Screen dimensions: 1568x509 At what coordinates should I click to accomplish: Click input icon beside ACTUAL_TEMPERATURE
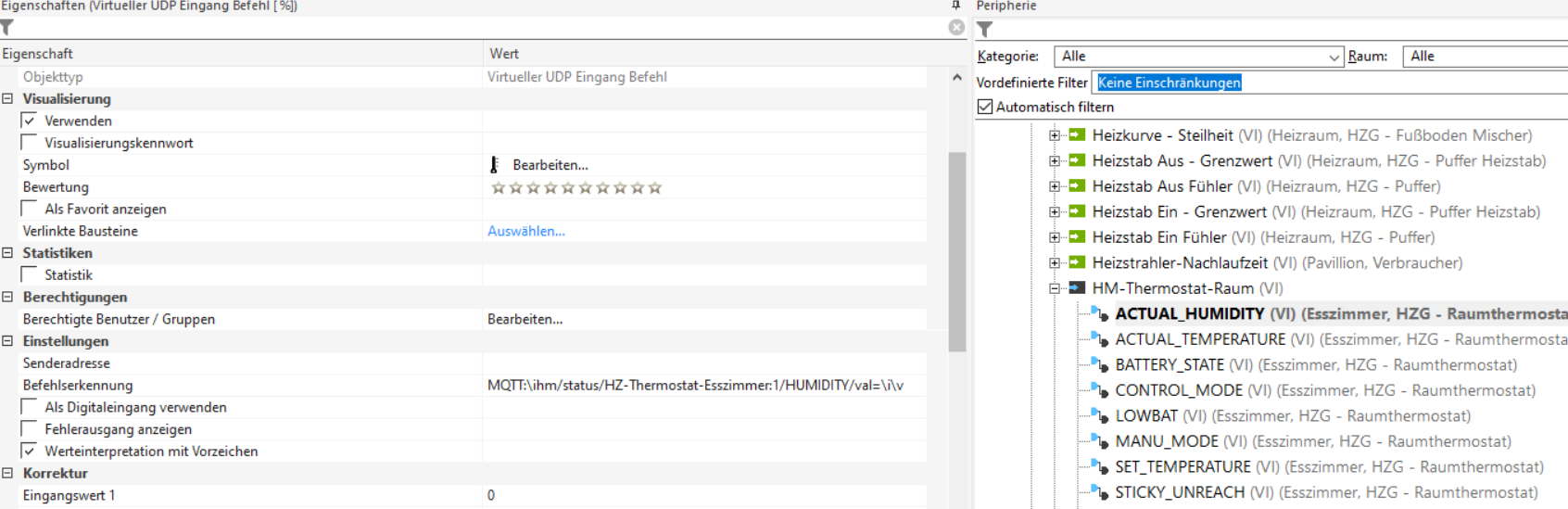point(1100,339)
